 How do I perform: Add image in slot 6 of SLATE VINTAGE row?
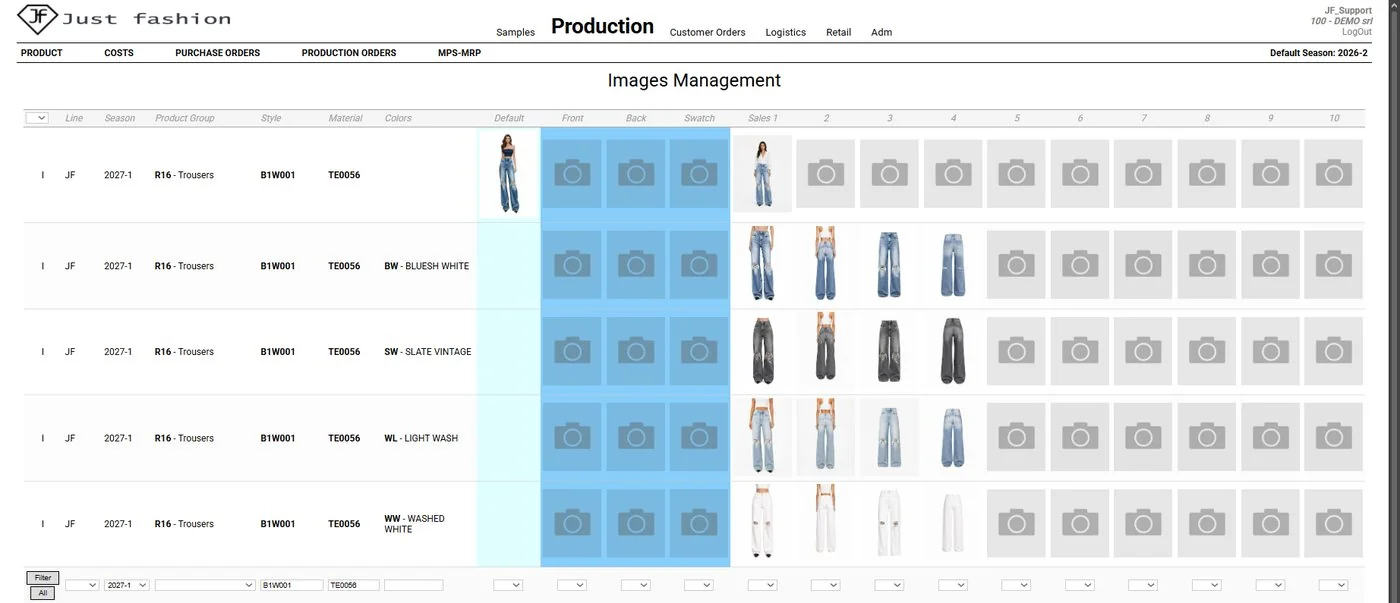click(1080, 351)
